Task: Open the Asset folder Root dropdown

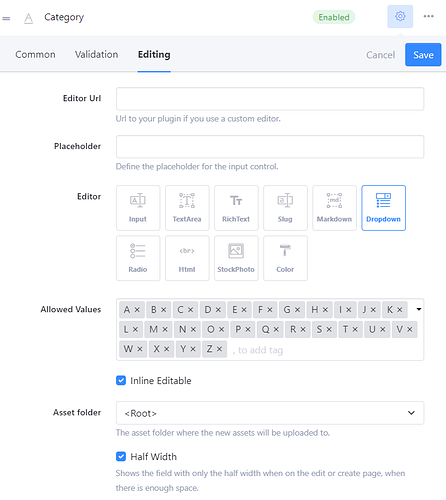Action: [270, 413]
